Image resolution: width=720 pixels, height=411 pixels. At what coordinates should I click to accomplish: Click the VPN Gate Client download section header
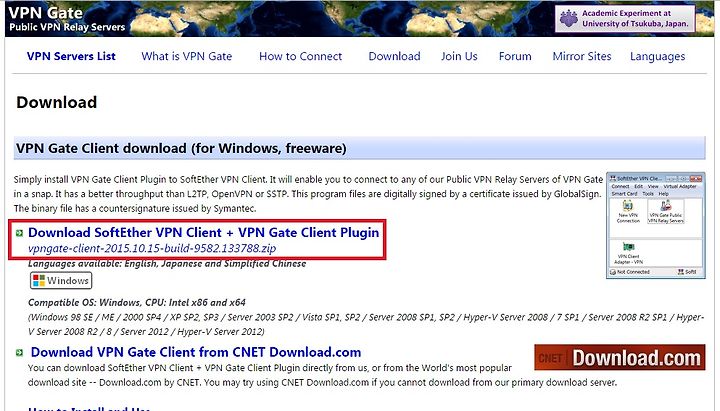(x=360, y=148)
